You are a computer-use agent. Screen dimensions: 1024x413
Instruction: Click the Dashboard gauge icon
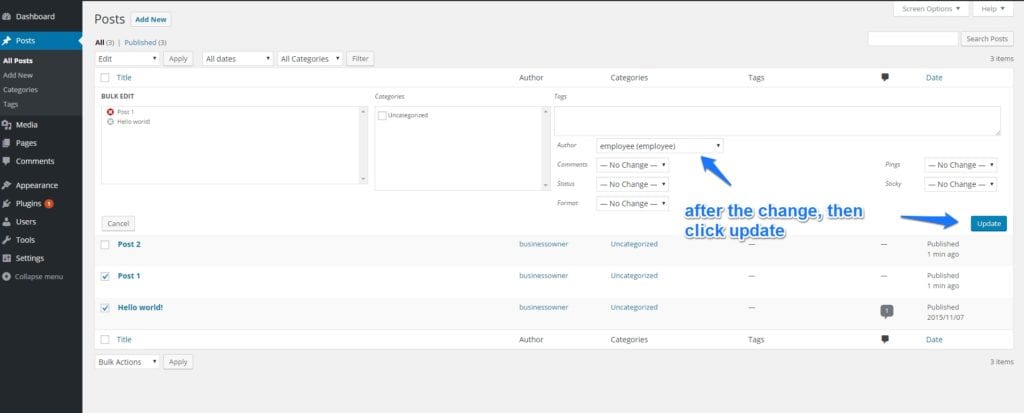7,16
